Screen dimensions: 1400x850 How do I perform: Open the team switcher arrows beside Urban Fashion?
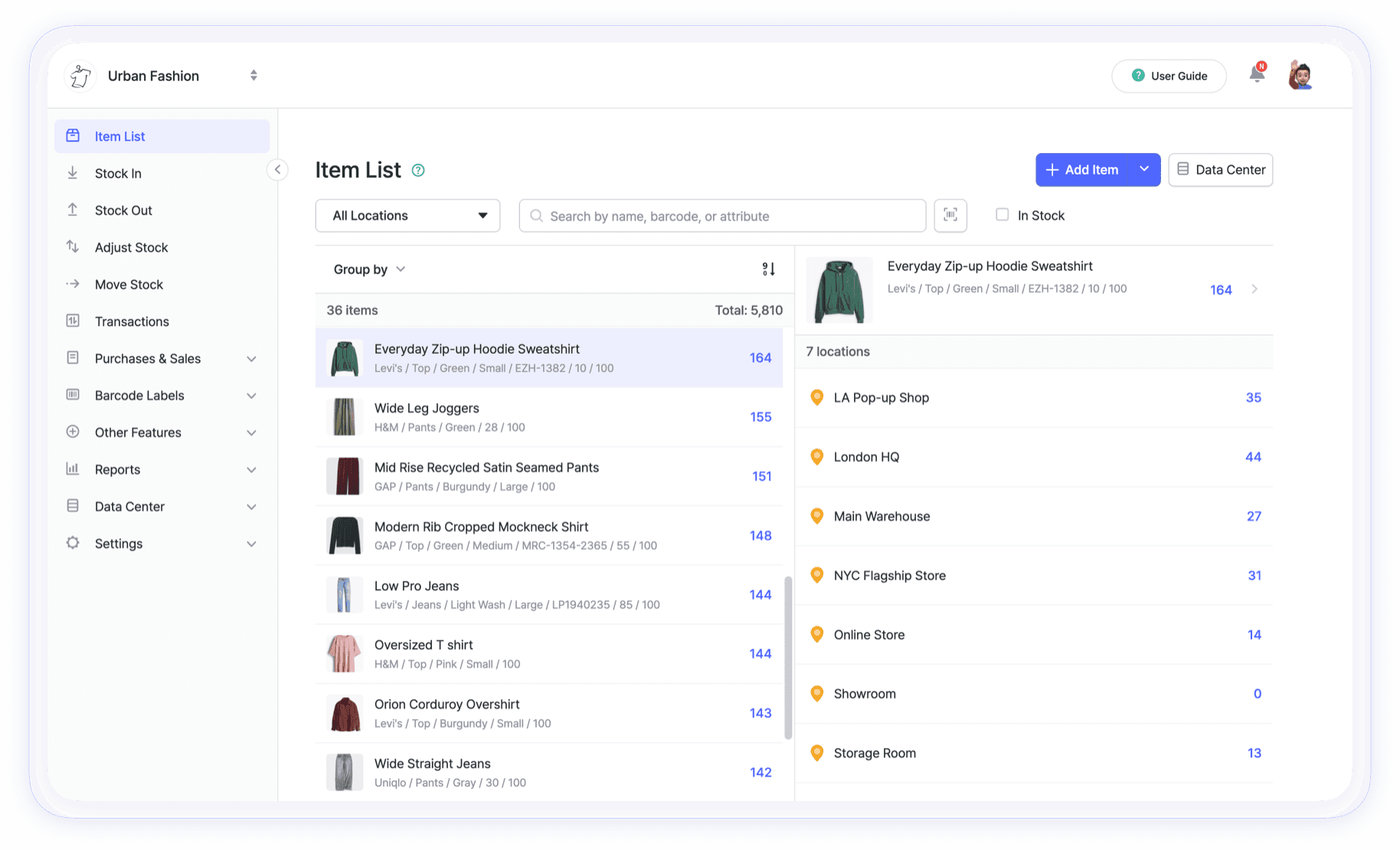pos(254,76)
